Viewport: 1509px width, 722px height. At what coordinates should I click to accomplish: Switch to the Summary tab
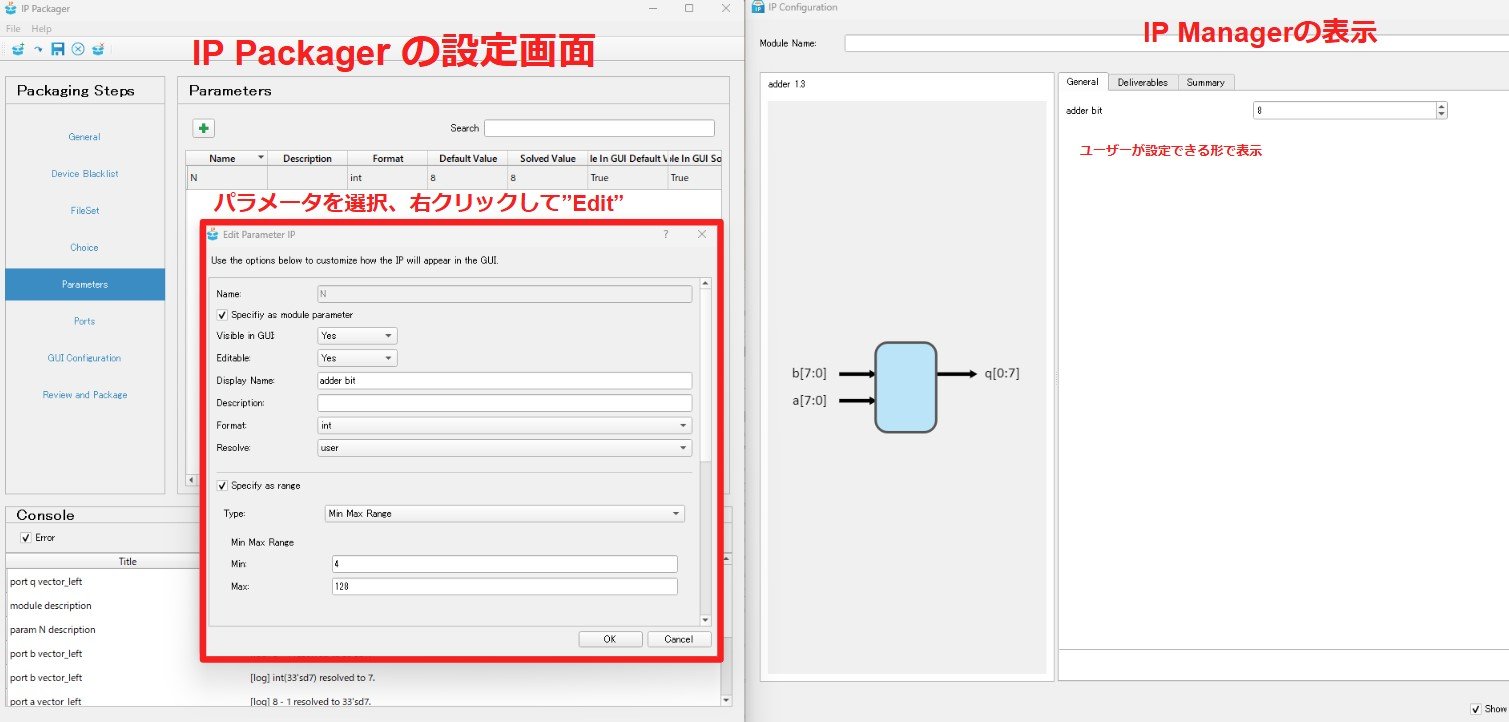click(1206, 83)
